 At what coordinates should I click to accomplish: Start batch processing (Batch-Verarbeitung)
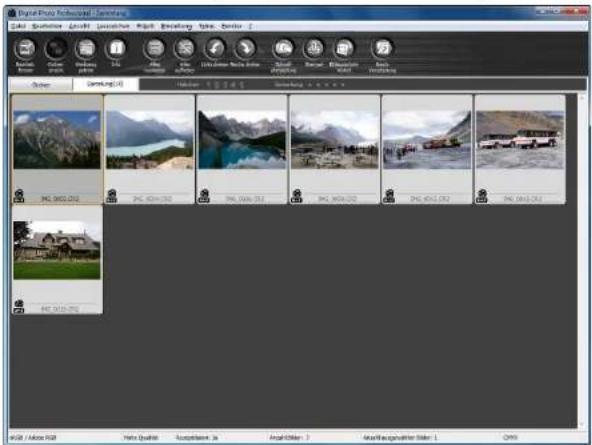tap(382, 55)
